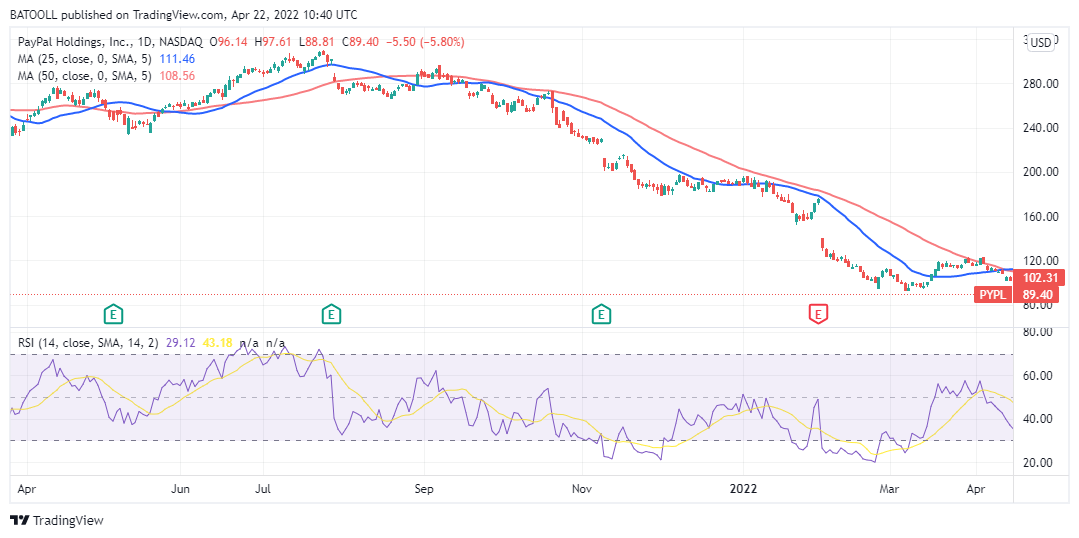Click the 60.00 RSI axis label
The width and height of the screenshot is (1079, 538).
(x=1038, y=376)
